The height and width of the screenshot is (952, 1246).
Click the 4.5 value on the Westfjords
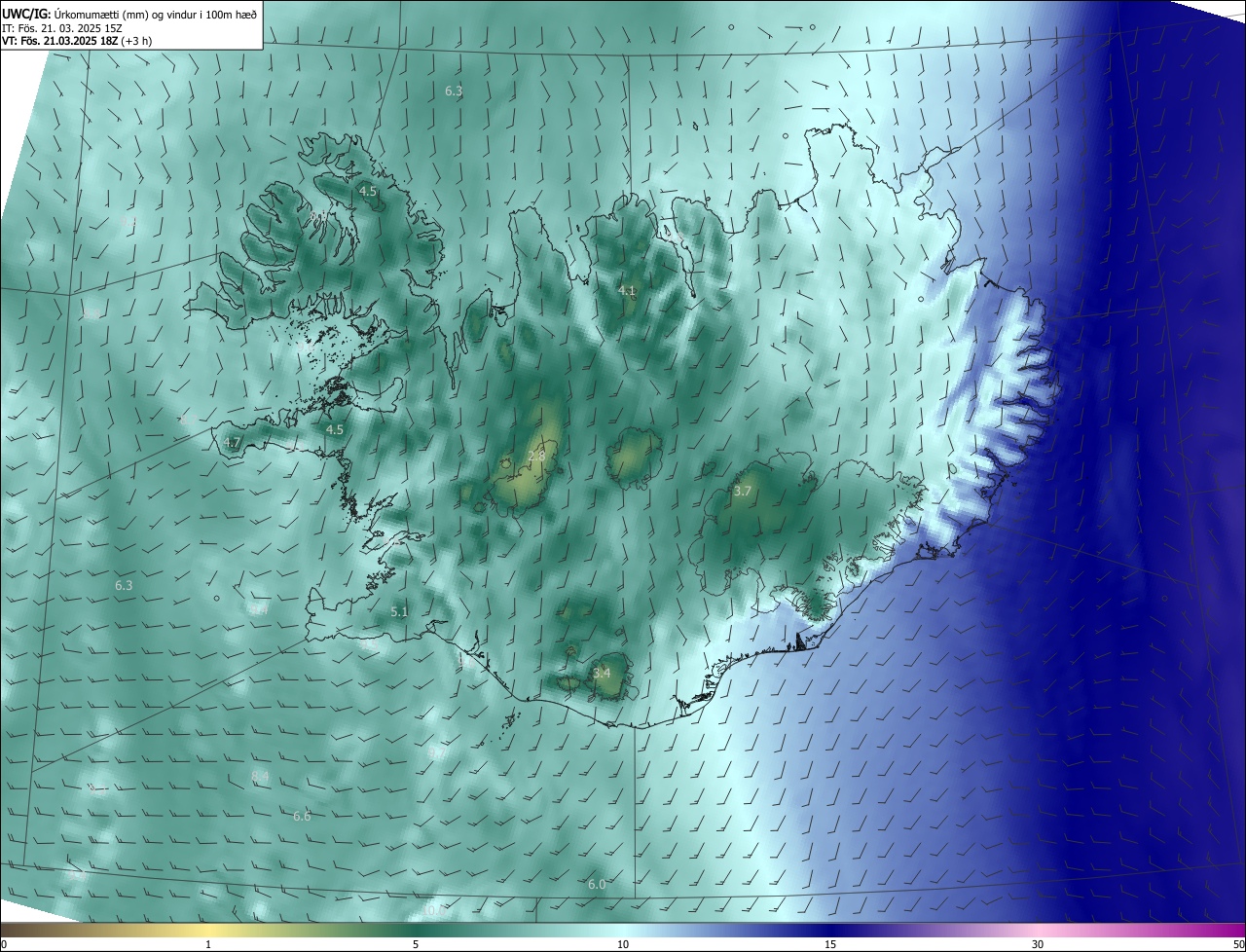click(x=368, y=192)
